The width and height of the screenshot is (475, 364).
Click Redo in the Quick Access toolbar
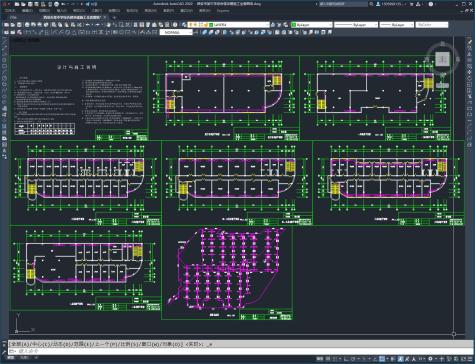[x=74, y=4]
